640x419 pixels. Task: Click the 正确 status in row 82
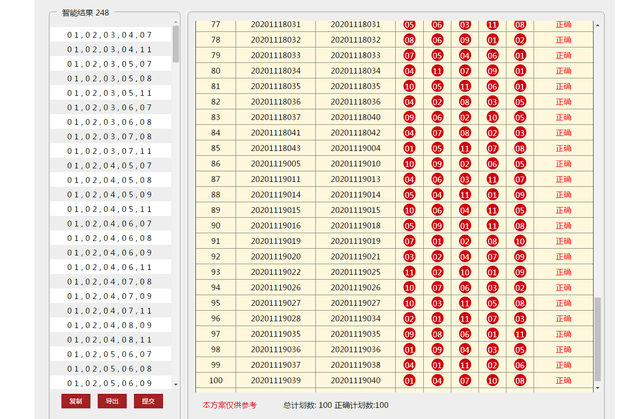click(x=563, y=102)
